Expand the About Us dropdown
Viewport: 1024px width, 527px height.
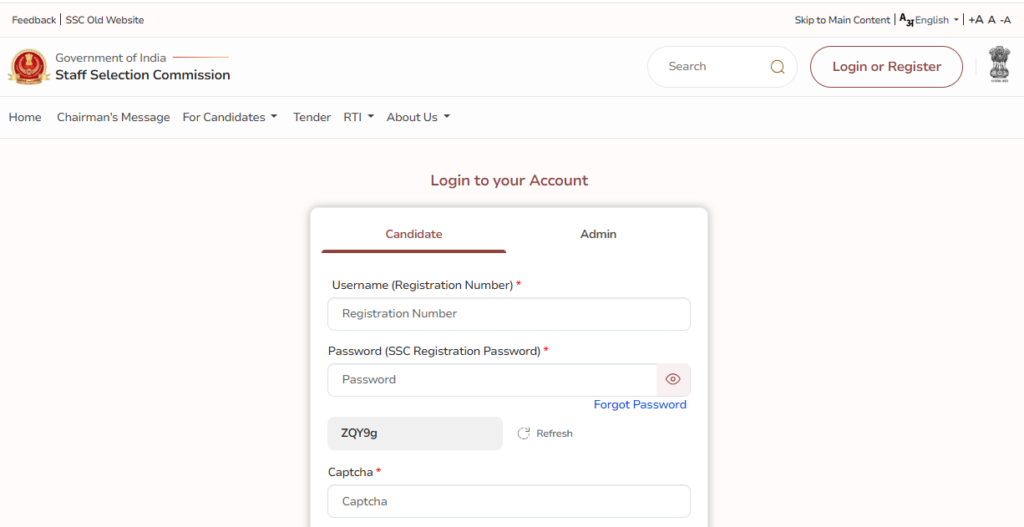pos(418,117)
